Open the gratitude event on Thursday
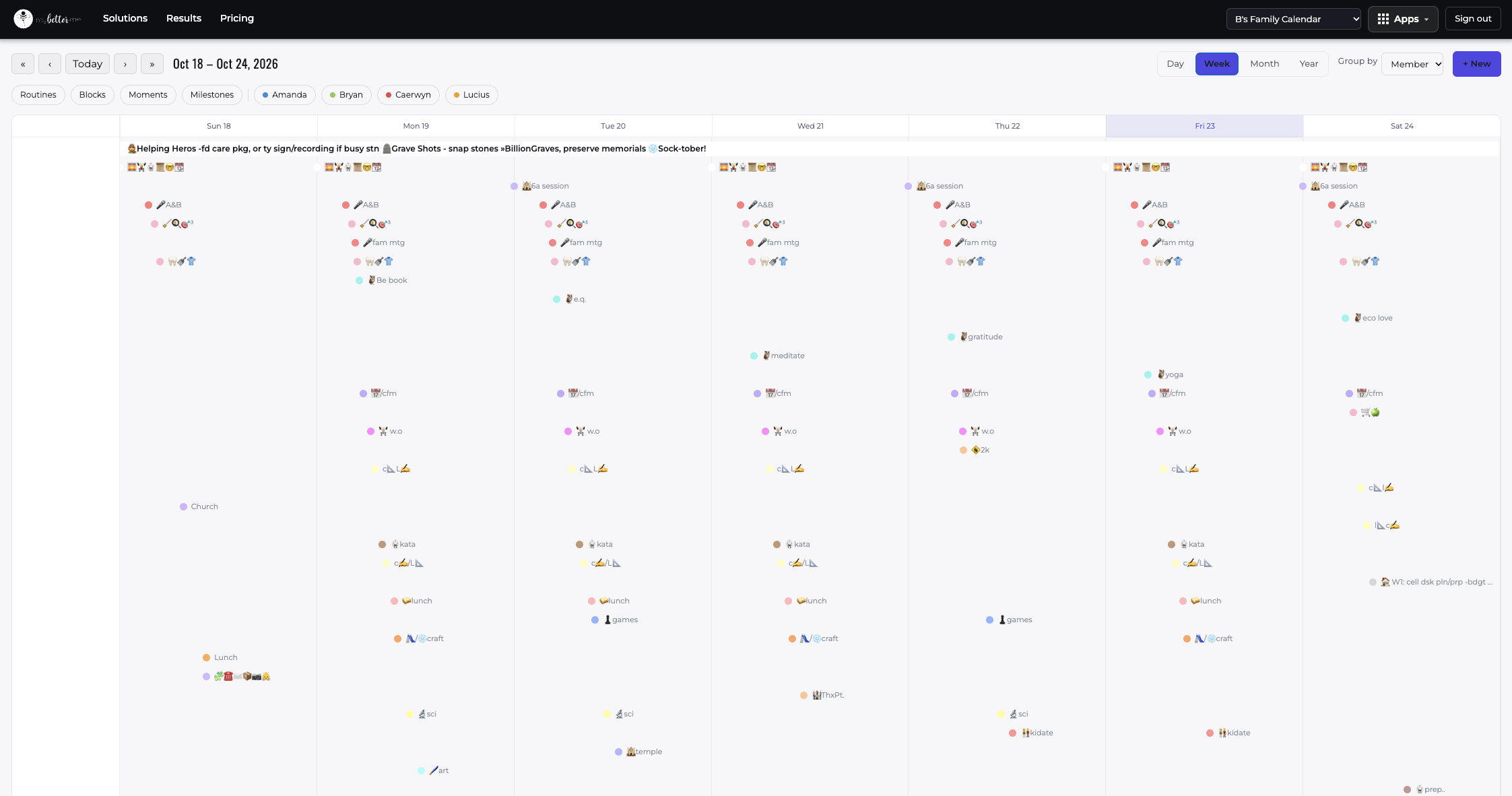The image size is (1512, 796). tap(975, 337)
